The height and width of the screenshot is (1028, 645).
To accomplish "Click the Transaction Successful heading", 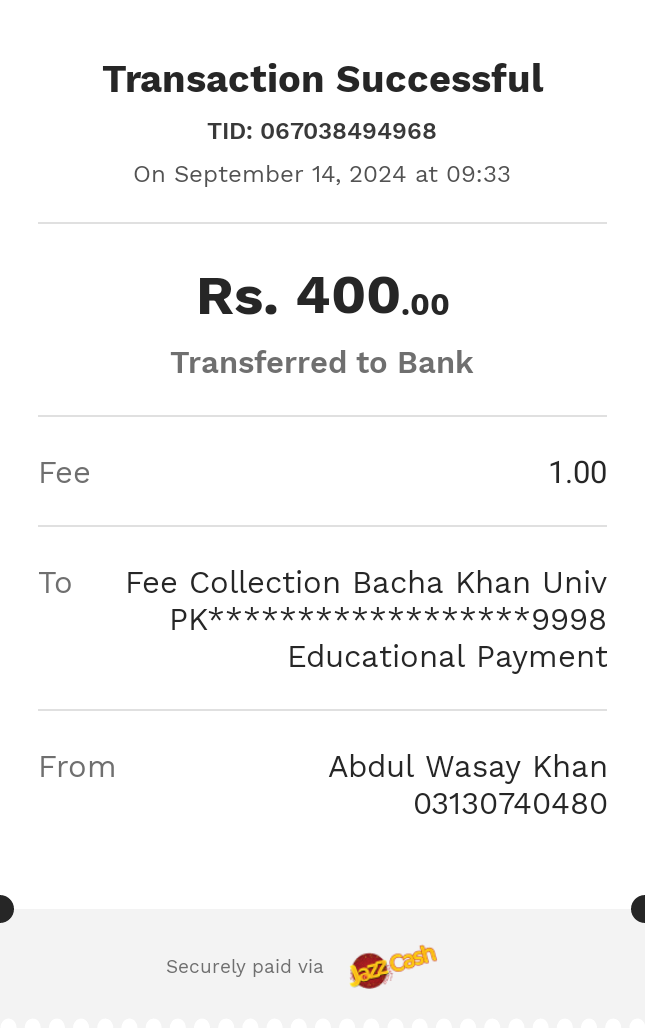I will tap(322, 79).
